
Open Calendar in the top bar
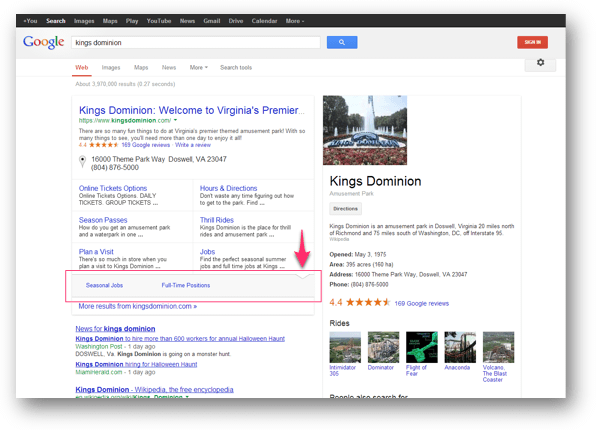coord(265,21)
